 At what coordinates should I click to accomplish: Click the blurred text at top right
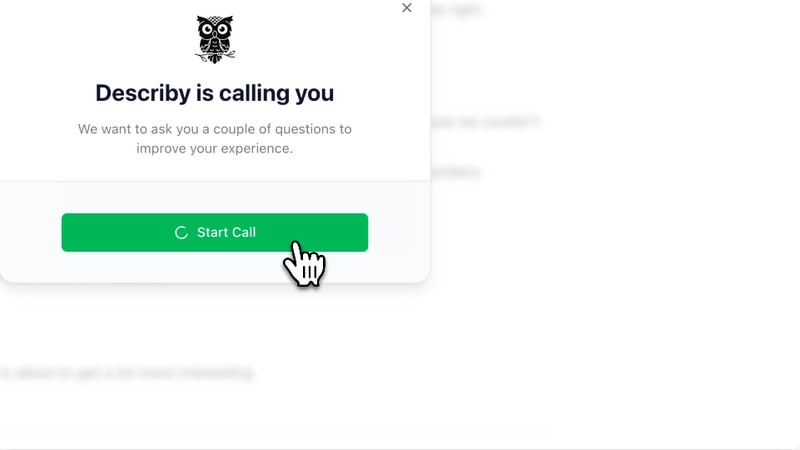457,9
